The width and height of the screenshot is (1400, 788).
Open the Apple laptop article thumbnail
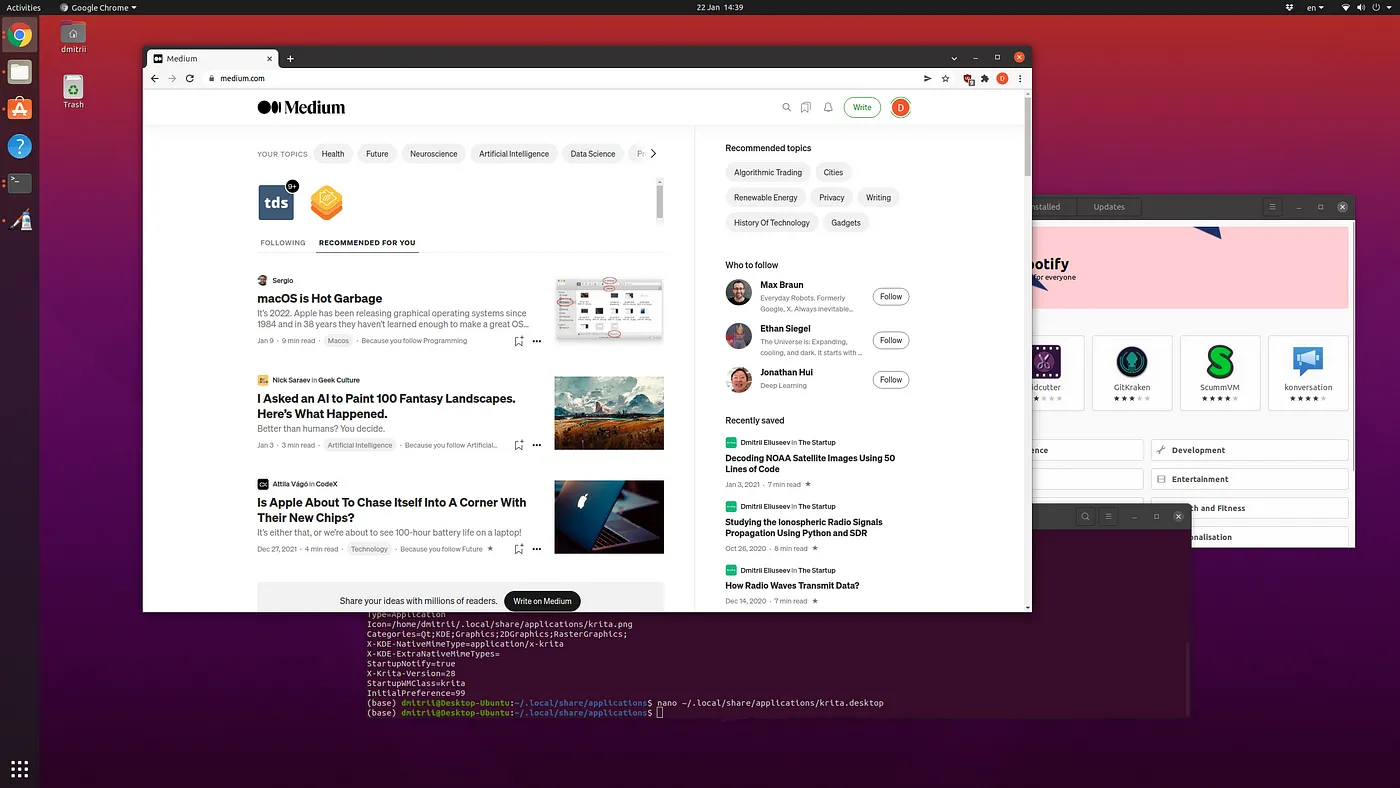609,517
